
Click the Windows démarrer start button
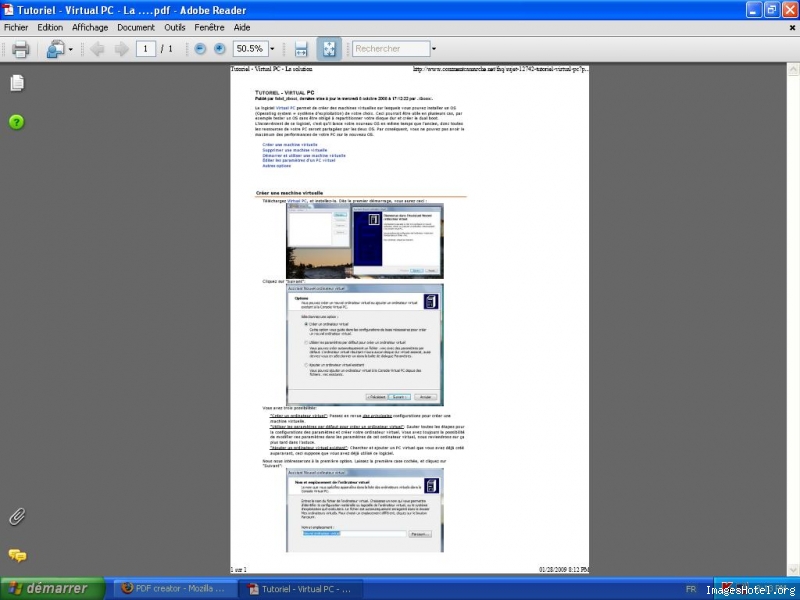53,589
